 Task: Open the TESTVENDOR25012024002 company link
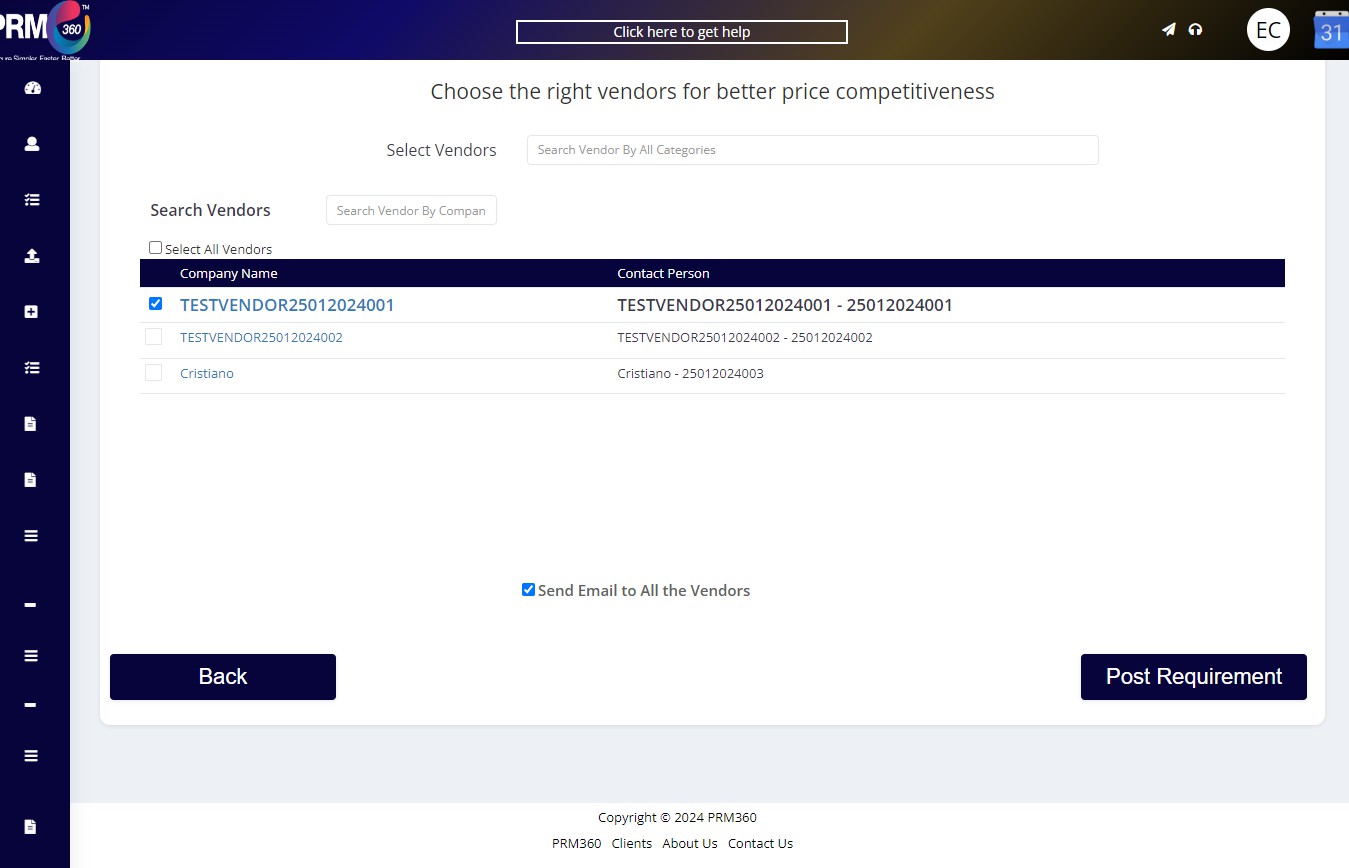261,338
